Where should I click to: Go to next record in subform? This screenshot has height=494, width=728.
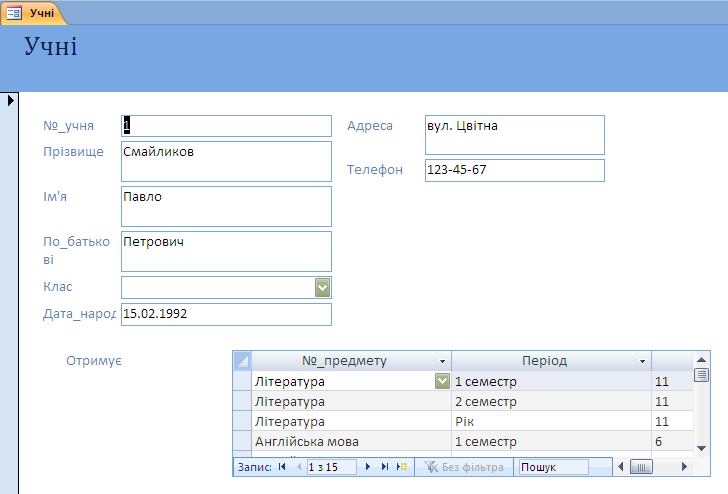[368, 467]
